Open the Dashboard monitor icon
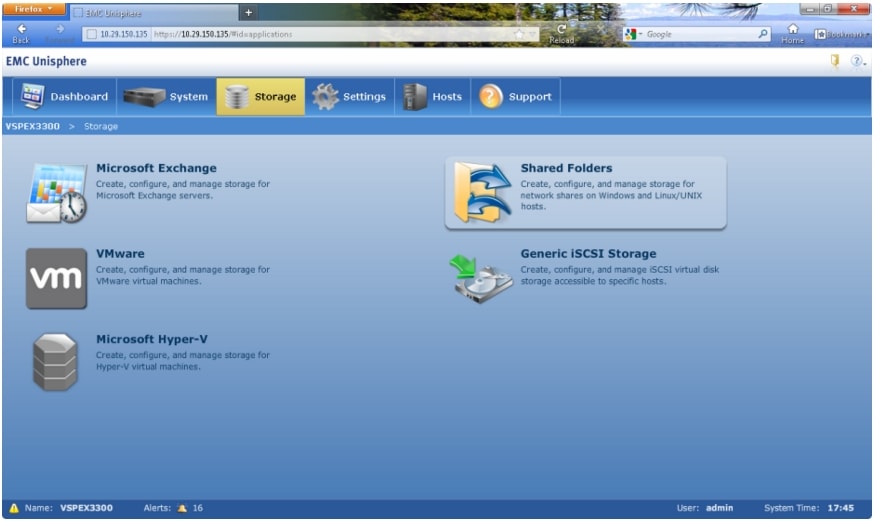Viewport: 882px width, 521px height. tap(32, 96)
